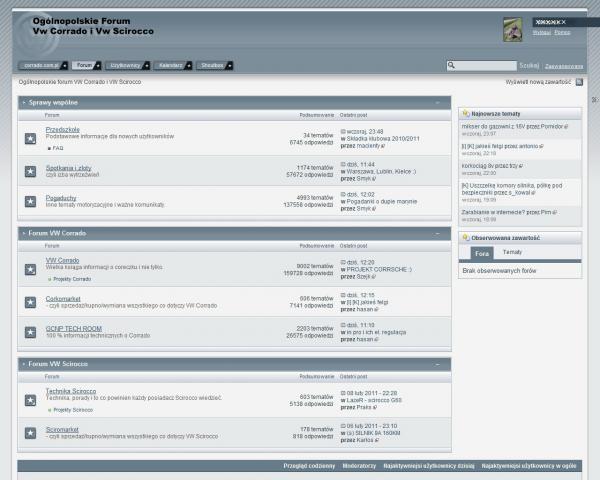The image size is (600, 480).
Task: Open dropdown arrow next to Kalendarz menu
Action: 189,66
